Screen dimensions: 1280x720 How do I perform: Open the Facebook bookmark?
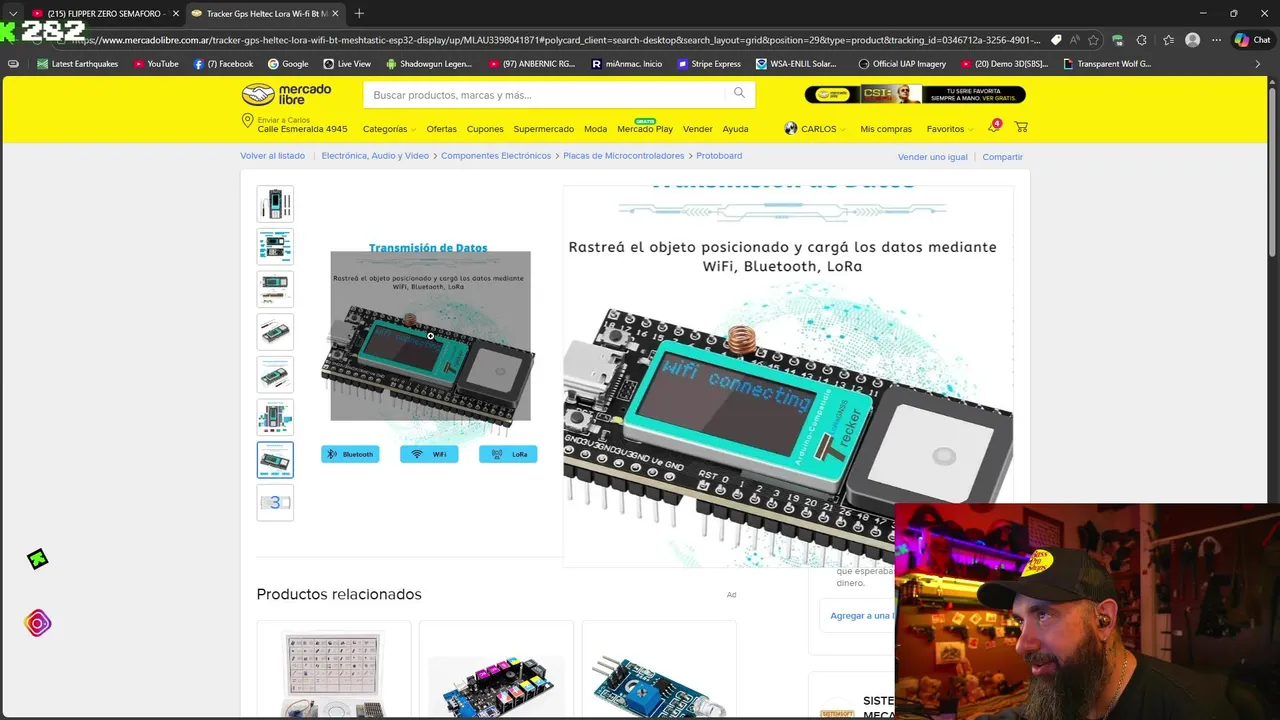tap(223, 64)
